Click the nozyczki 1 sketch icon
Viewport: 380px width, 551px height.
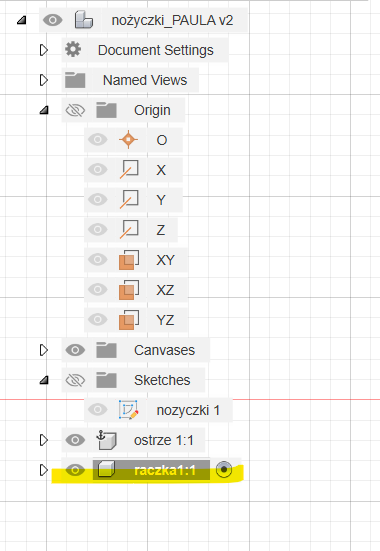click(x=129, y=410)
